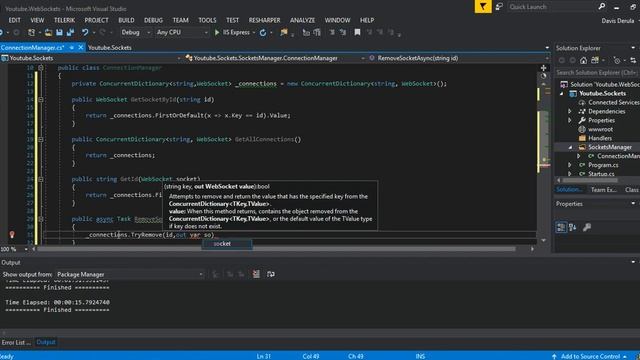Collapse GetSocketById method outline at line 14

40,100
